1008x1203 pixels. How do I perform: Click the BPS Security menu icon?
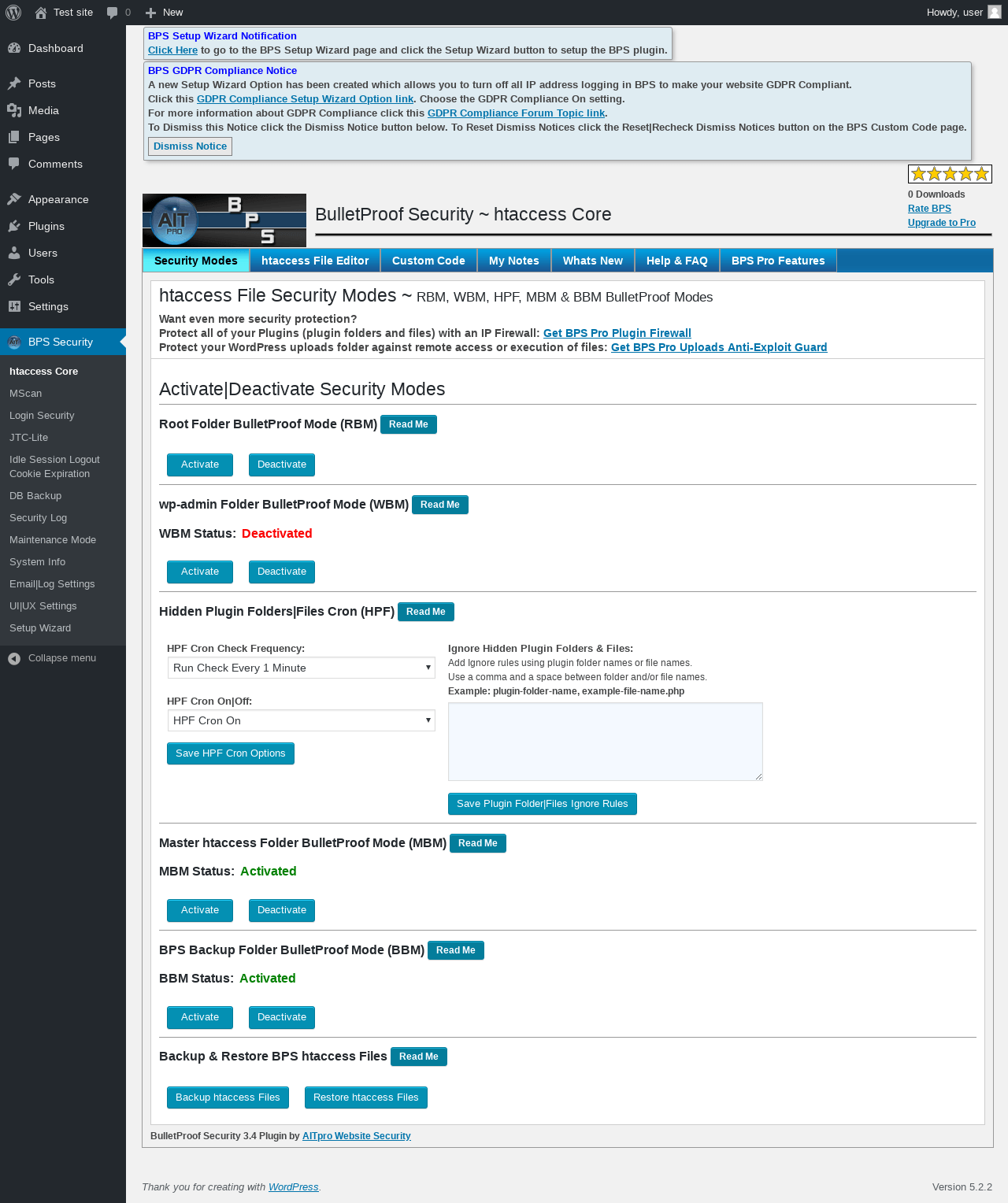click(x=14, y=342)
